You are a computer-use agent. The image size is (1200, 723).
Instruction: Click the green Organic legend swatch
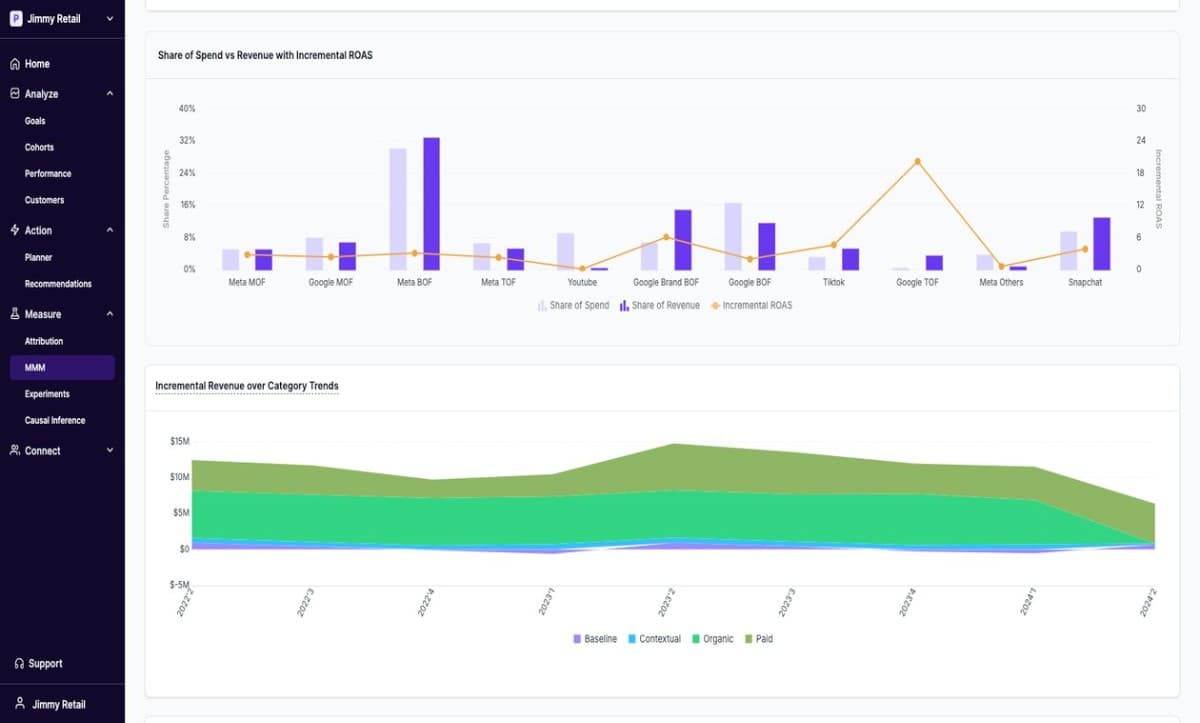[696, 639]
